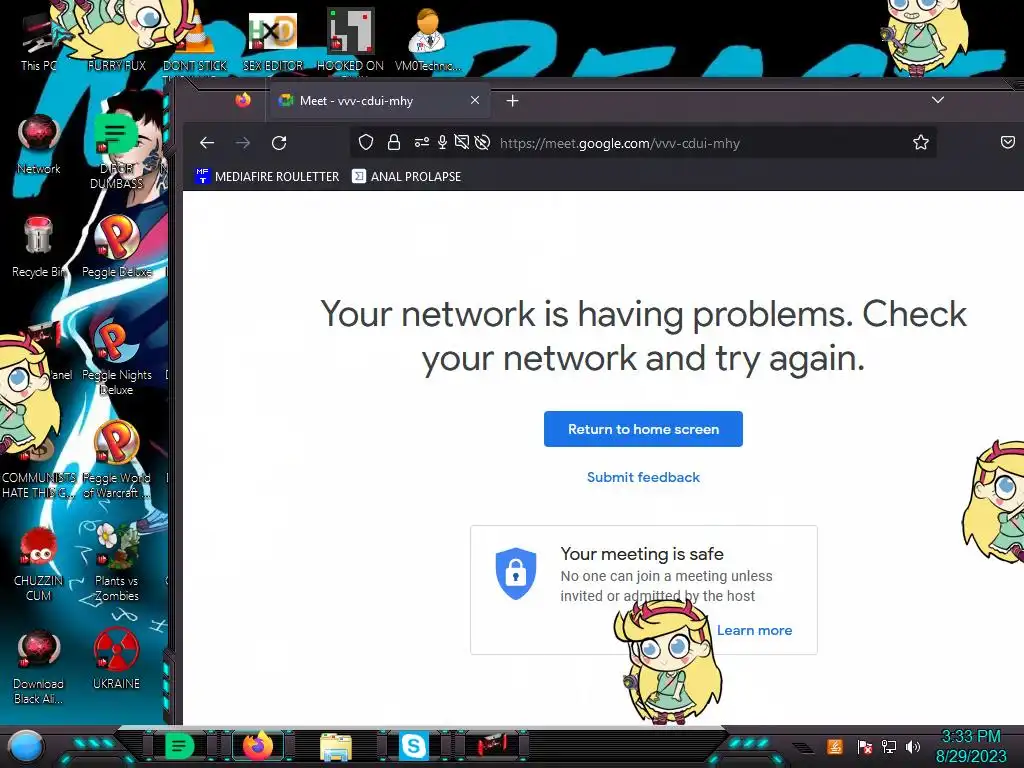
Task: Bookmark this page with the star icon
Action: [921, 142]
